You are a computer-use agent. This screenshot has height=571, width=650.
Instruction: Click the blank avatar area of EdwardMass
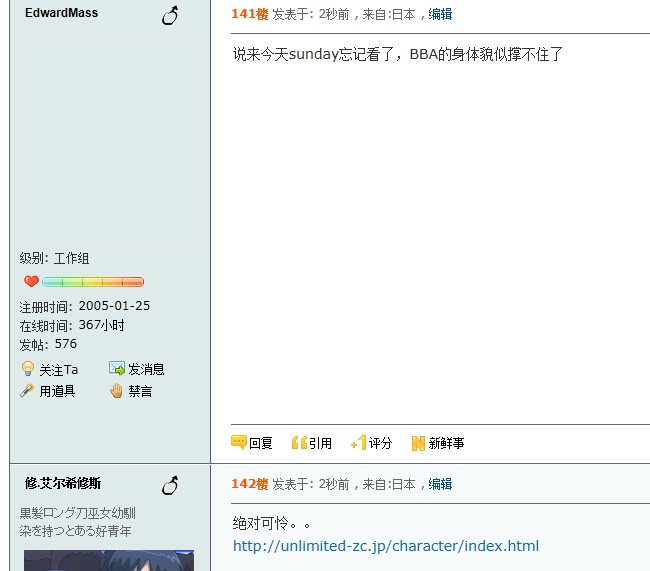click(x=113, y=138)
